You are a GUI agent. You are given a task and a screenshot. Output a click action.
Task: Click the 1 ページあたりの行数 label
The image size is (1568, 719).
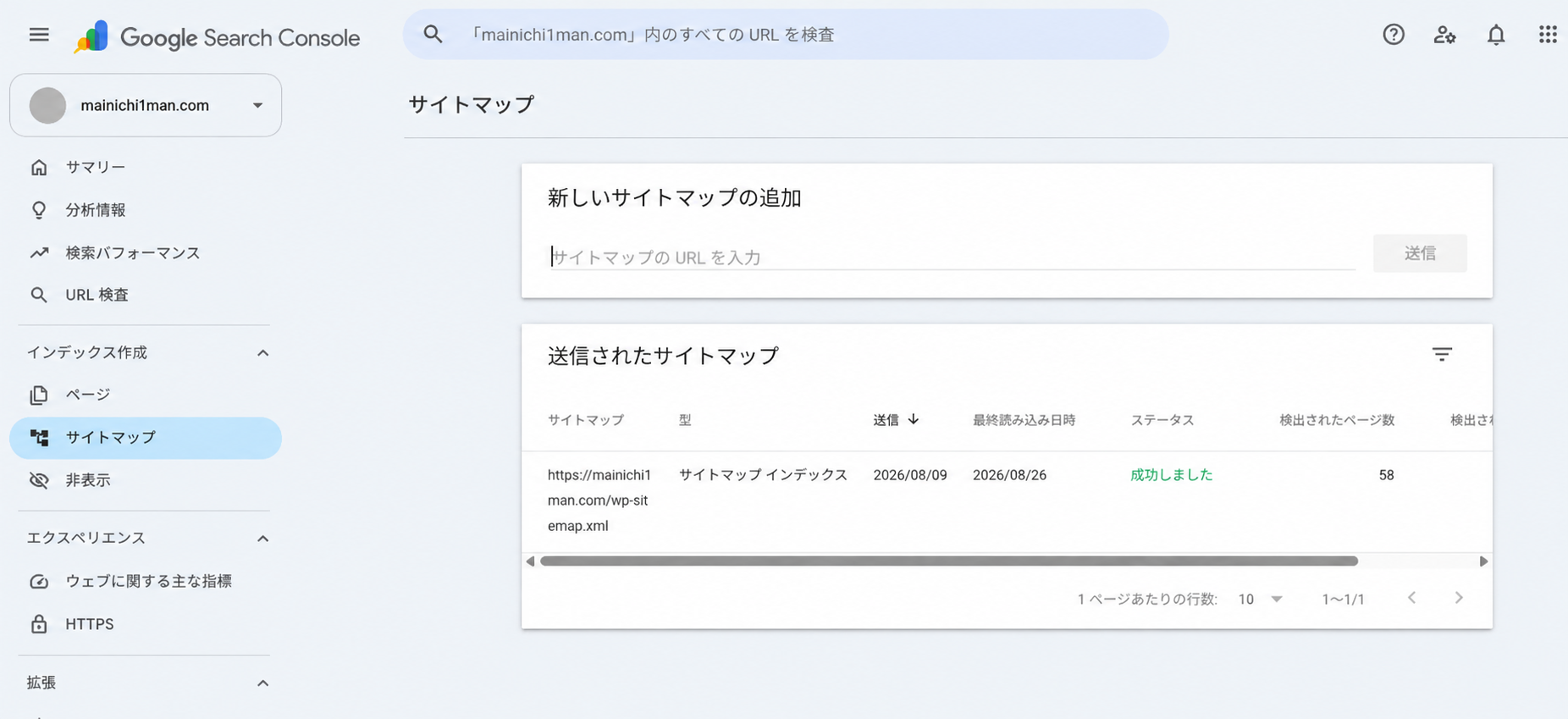click(1147, 600)
